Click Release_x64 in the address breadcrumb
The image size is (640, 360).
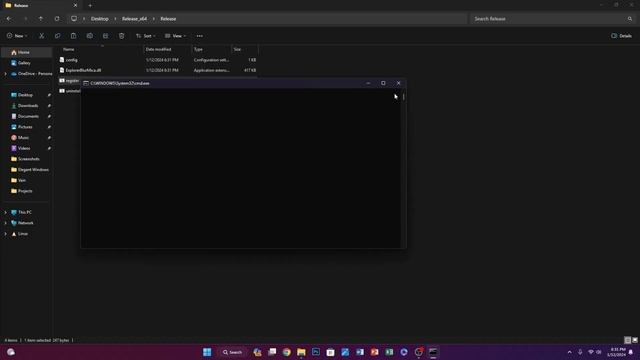(134, 19)
